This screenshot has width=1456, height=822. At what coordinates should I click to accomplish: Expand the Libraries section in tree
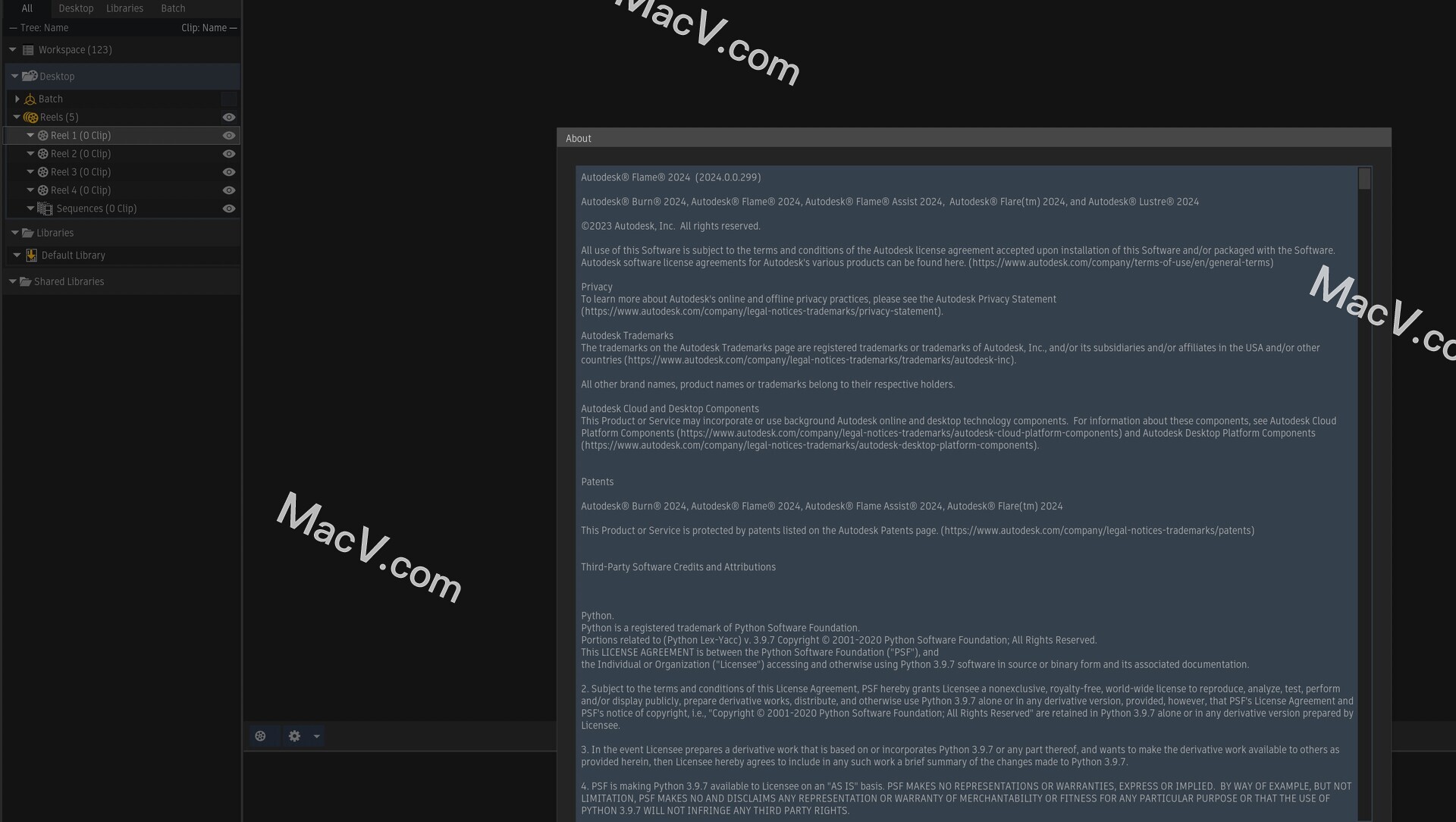tap(12, 232)
